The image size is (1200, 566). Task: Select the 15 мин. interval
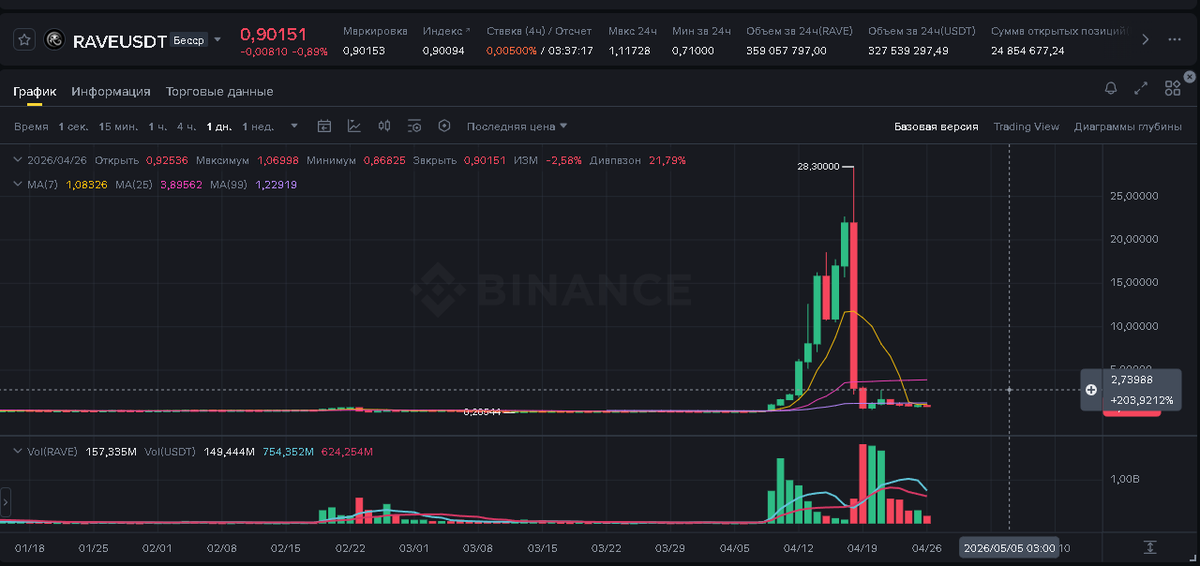coord(119,127)
